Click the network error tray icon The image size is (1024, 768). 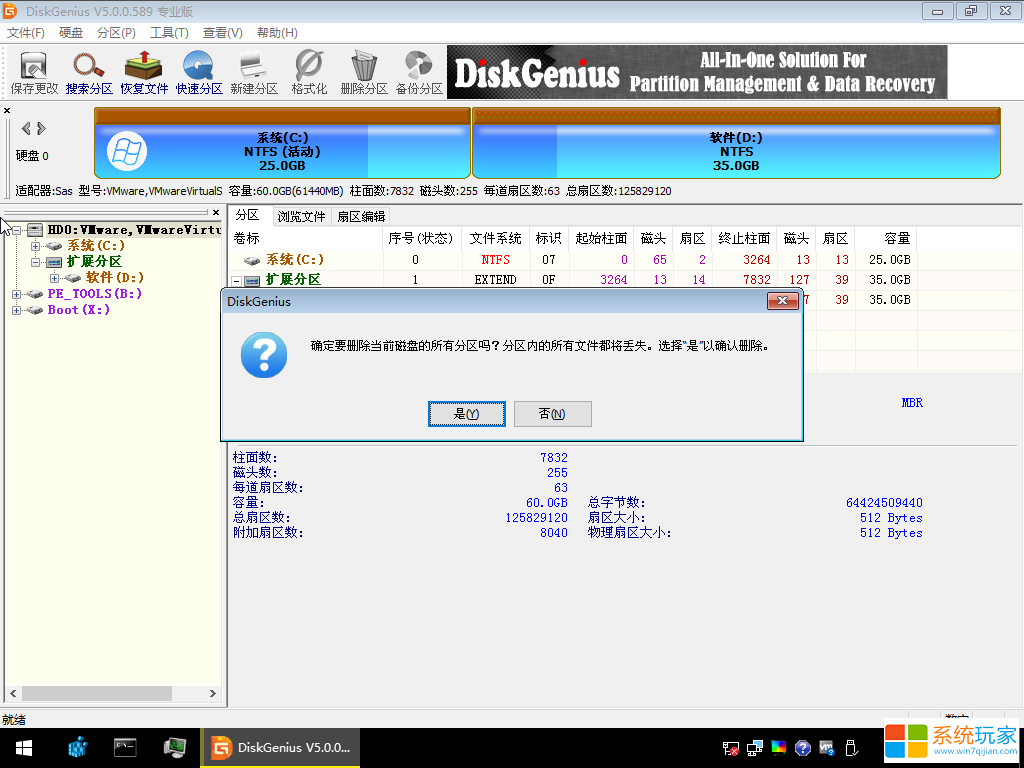[731, 748]
